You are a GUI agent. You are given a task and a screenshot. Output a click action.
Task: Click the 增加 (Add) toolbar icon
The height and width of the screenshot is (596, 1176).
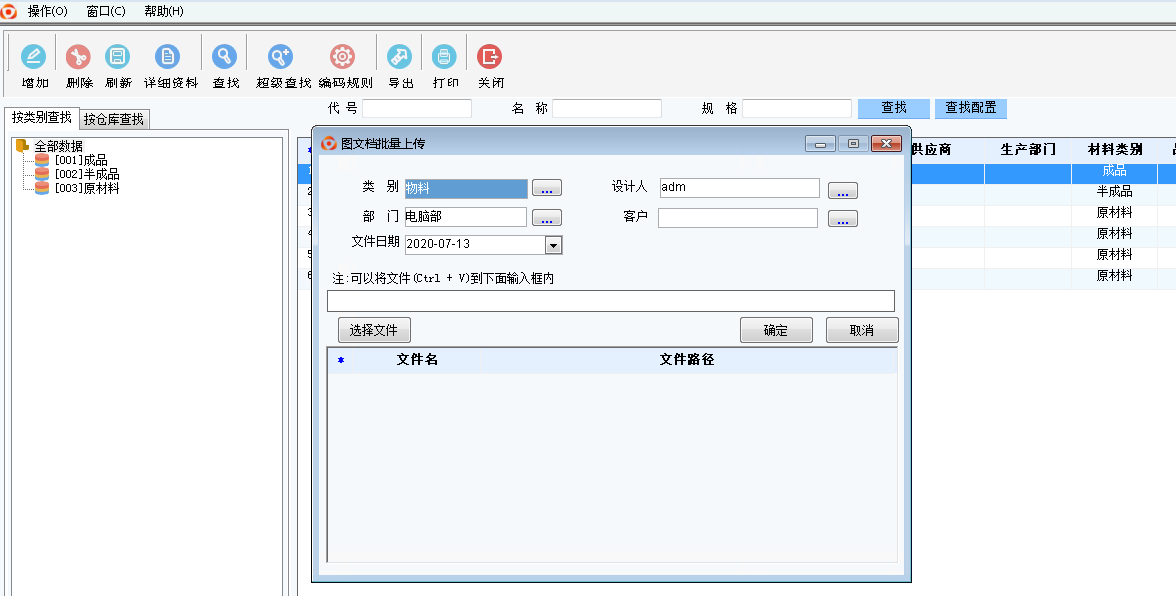click(x=34, y=57)
